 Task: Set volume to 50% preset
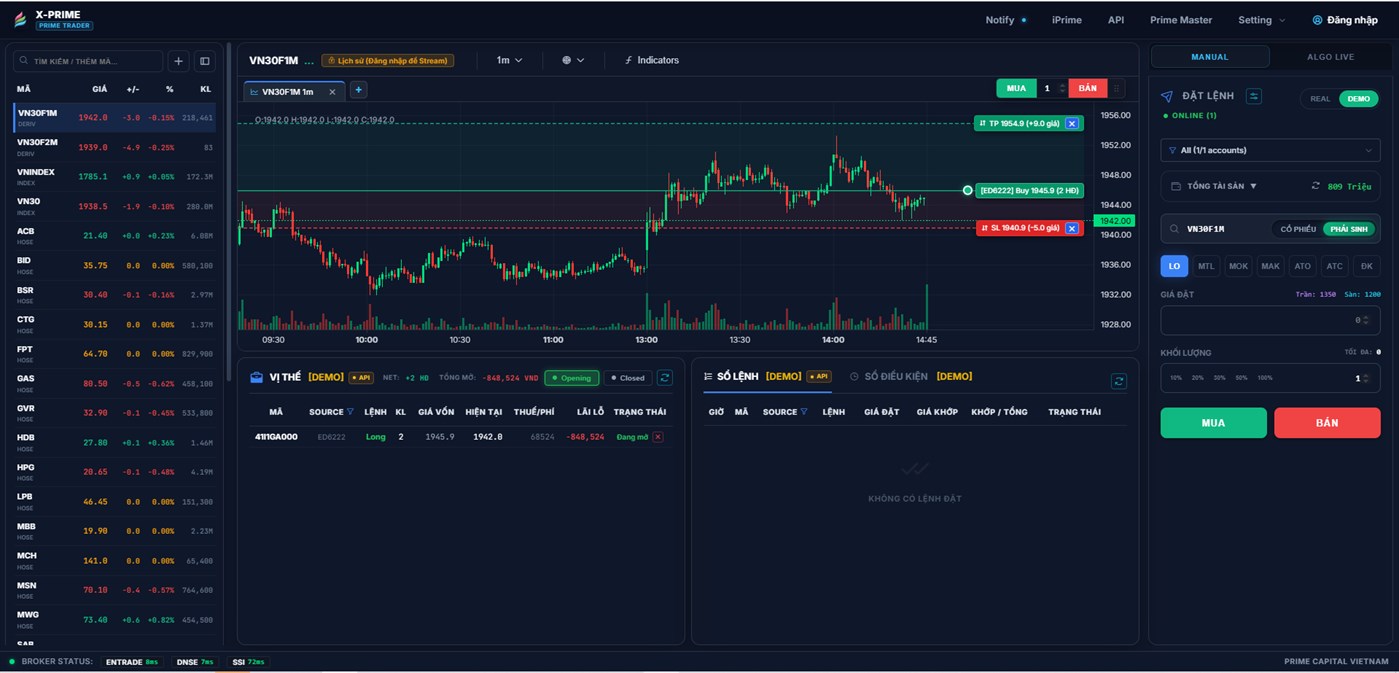[x=1241, y=378]
